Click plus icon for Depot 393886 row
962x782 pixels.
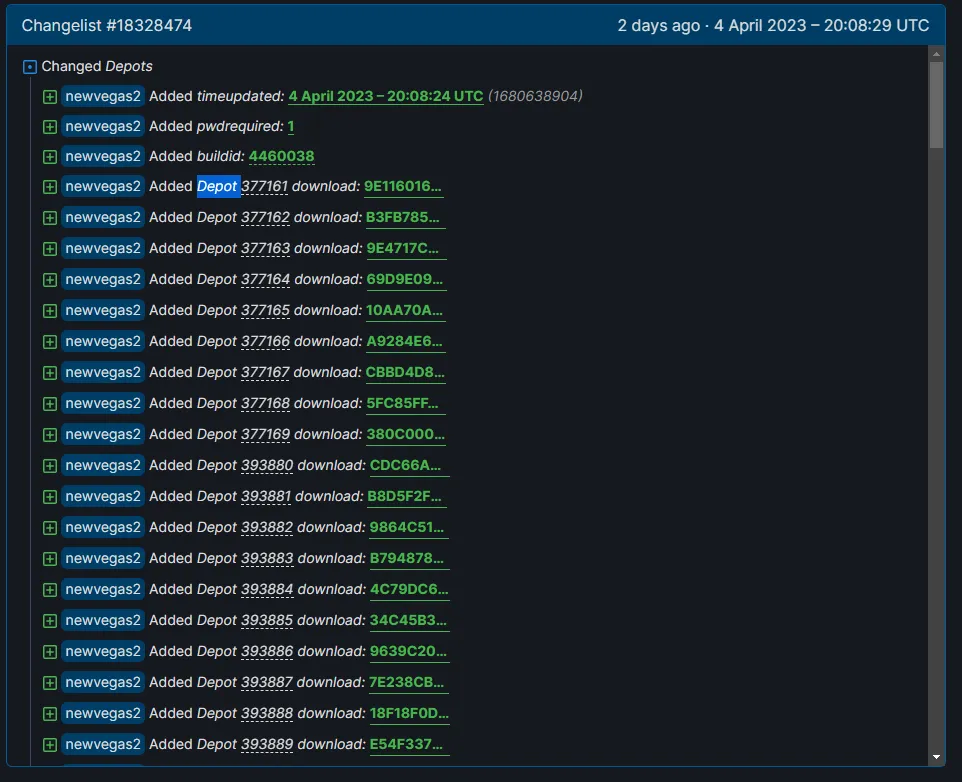[x=50, y=652]
